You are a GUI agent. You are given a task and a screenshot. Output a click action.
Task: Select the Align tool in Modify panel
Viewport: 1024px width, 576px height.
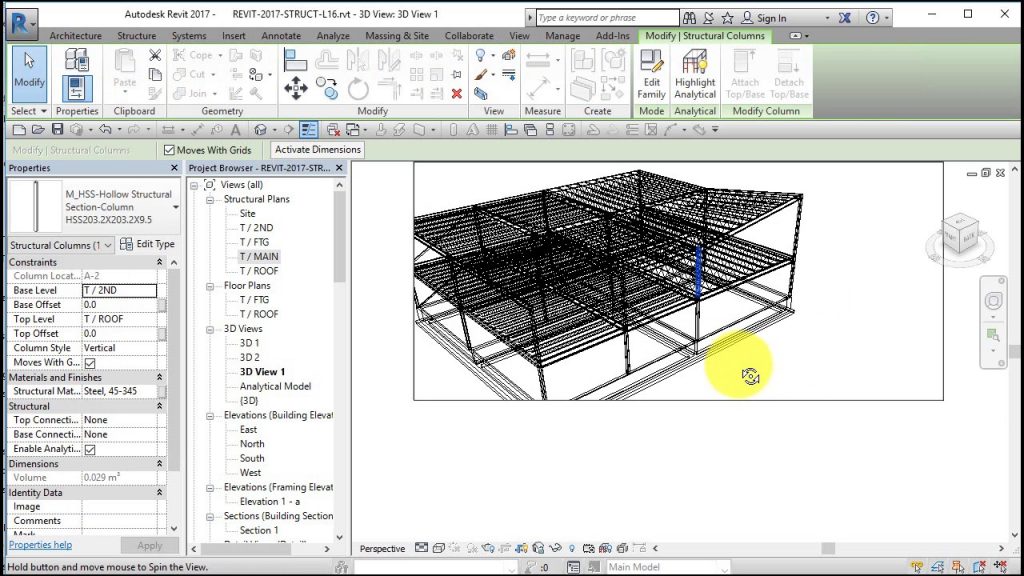(295, 60)
